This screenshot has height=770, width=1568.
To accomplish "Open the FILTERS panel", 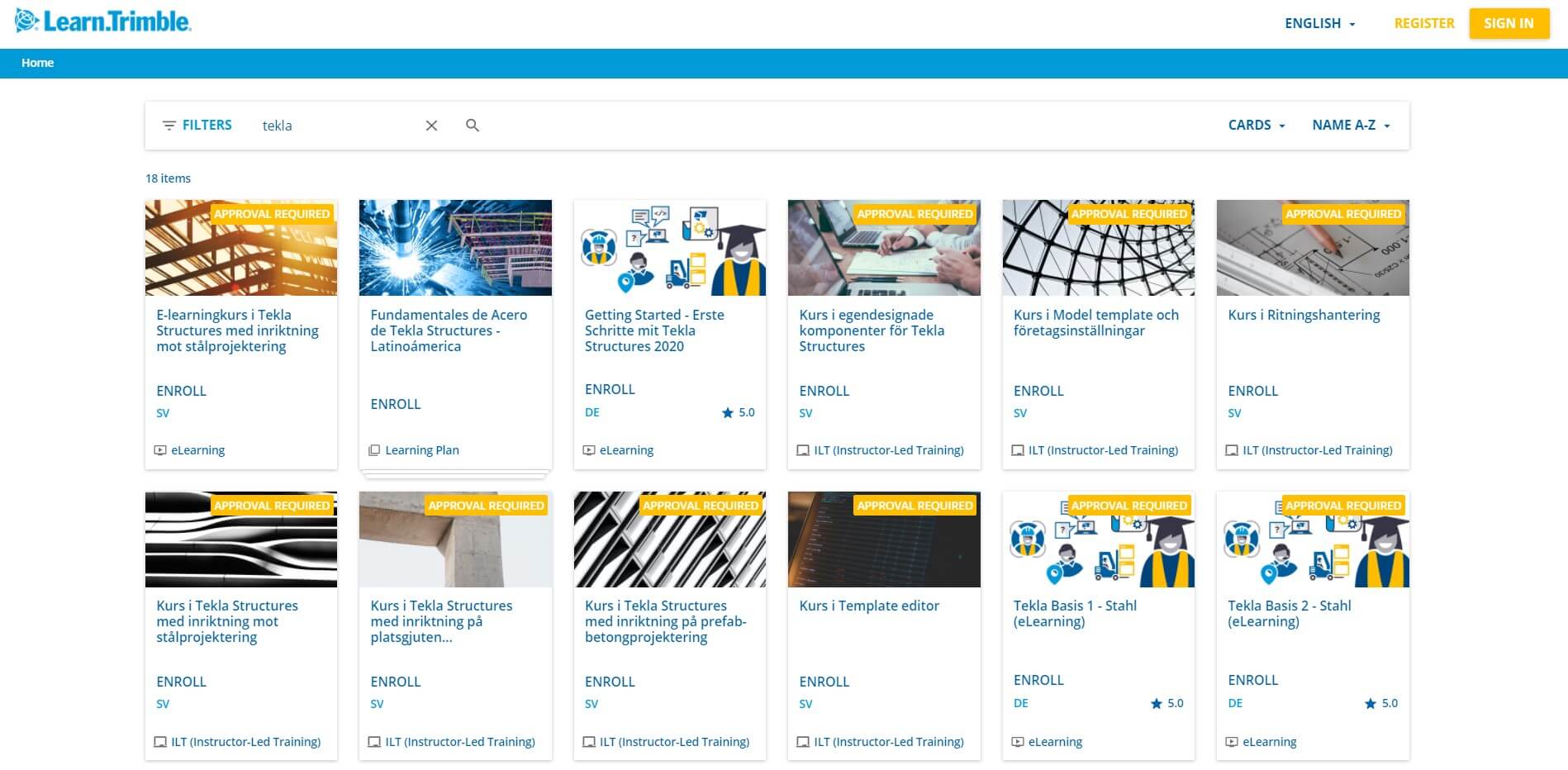I will pos(197,125).
